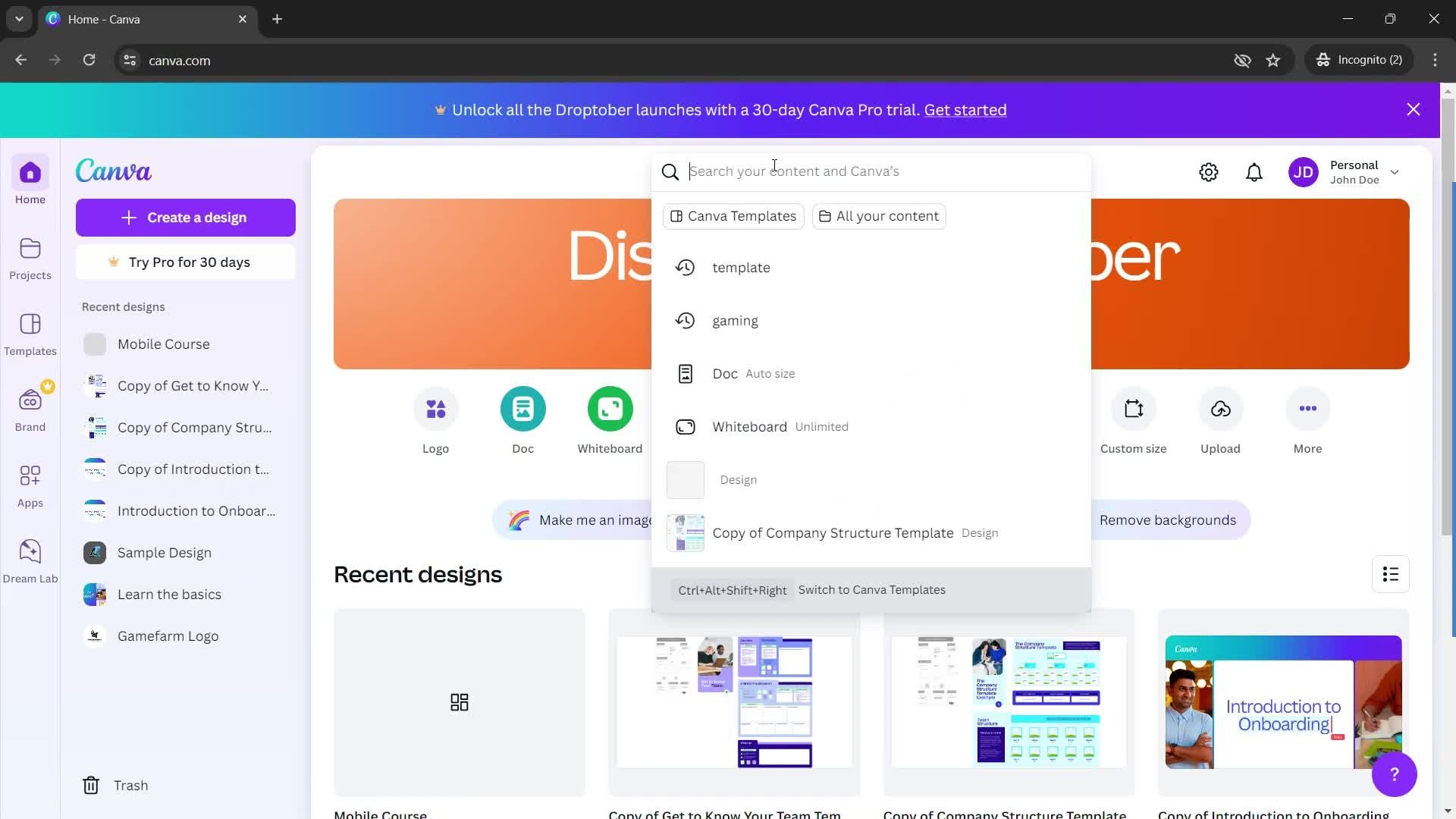Open the Projects sidebar icon

30,259
